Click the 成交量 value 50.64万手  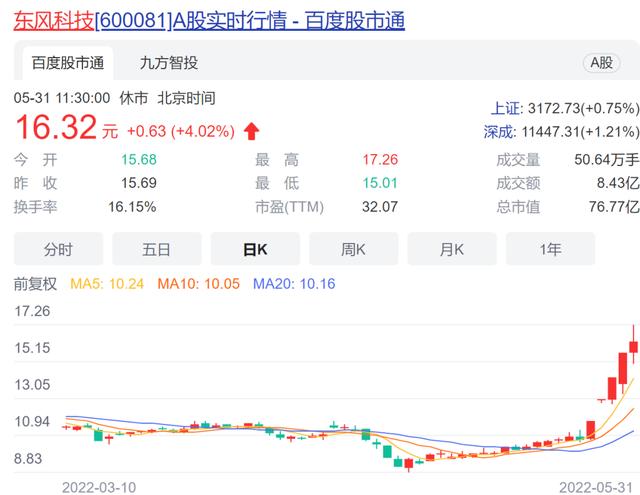(607, 160)
